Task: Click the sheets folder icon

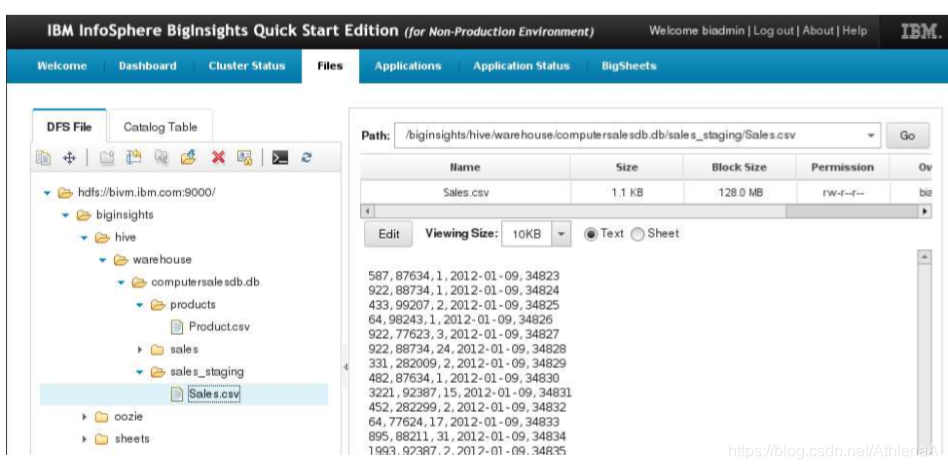Action: click(x=102, y=439)
